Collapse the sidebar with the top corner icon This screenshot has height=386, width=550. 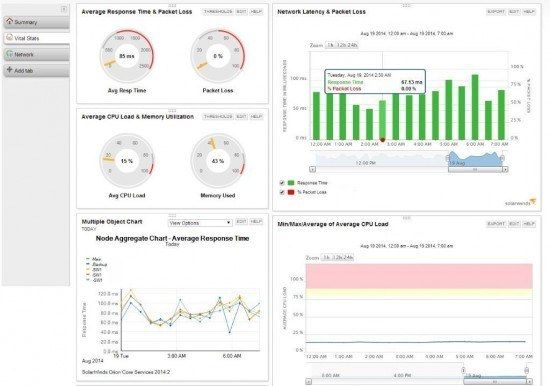(x=64, y=9)
